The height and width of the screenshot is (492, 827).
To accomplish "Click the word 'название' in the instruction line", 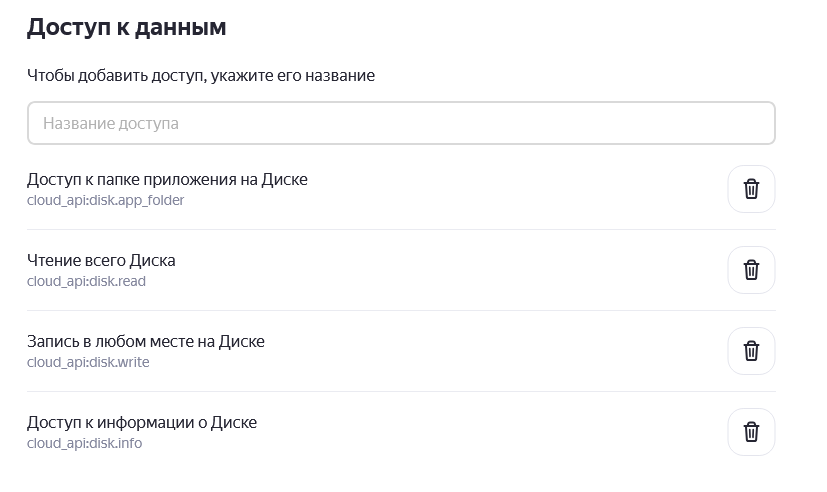I will point(343,76).
